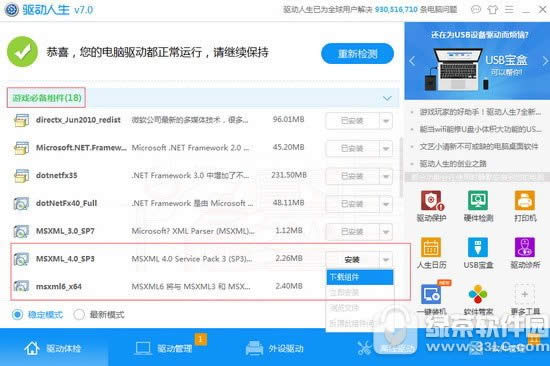Image resolution: width=550 pixels, height=366 pixels.
Task: Open dropdown arrow for directx_Jun2010_redist row
Action: pos(385,121)
